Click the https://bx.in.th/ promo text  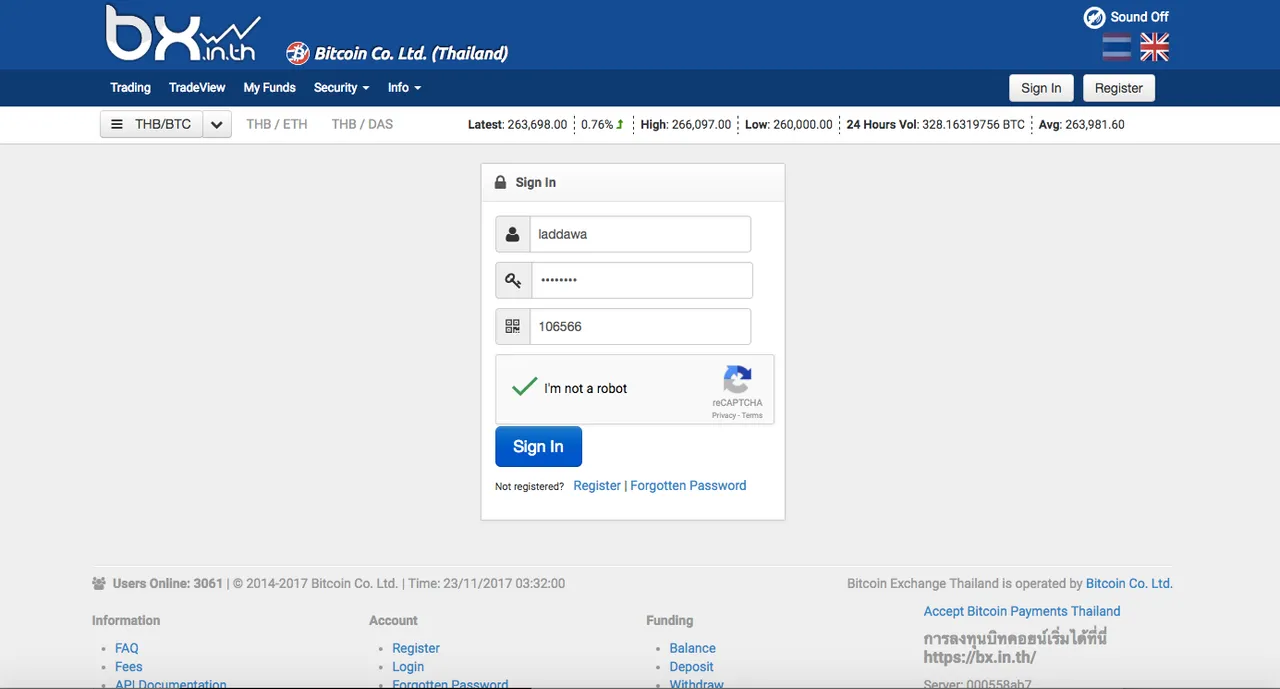[980, 657]
